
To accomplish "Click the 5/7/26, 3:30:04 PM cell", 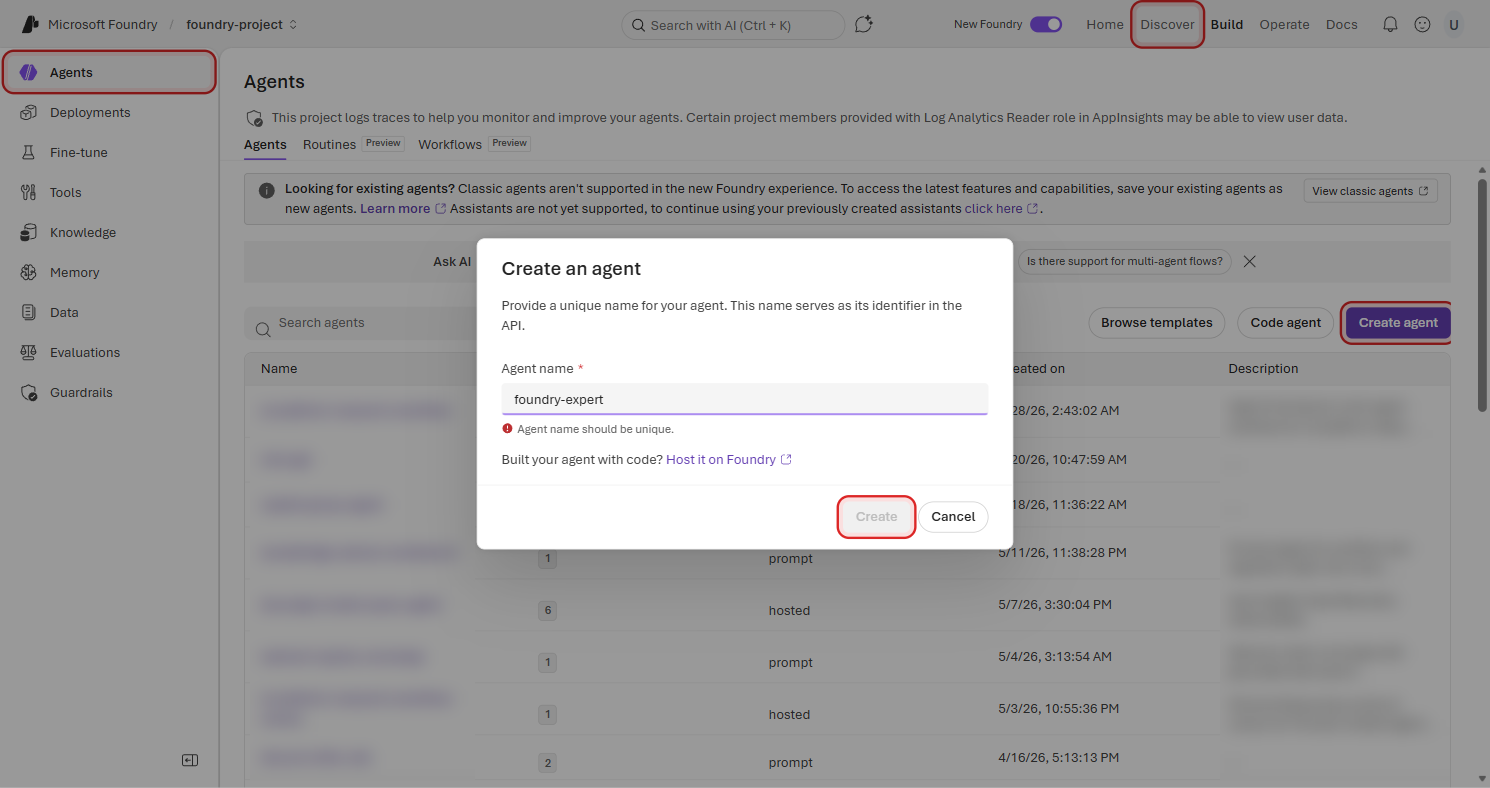I will click(1055, 604).
